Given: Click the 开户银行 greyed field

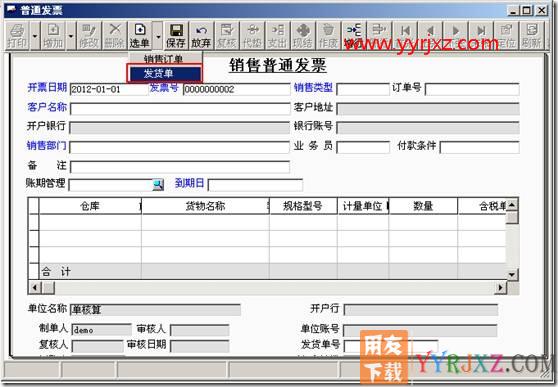Looking at the screenshot, I should tap(179, 128).
